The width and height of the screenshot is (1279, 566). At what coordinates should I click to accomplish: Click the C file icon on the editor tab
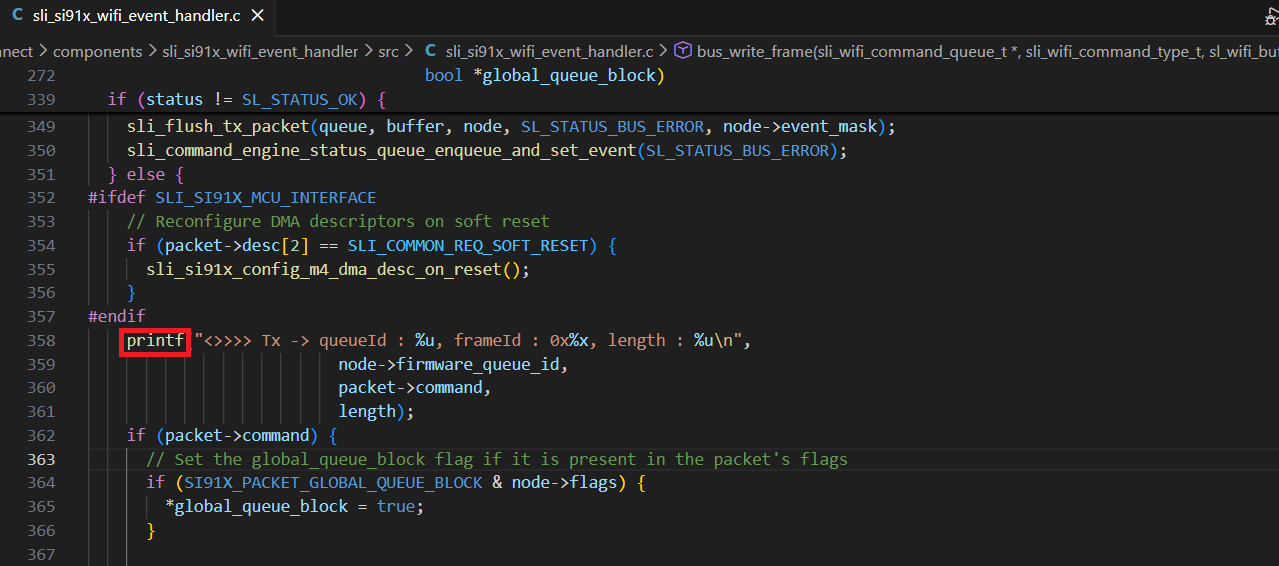coord(18,16)
